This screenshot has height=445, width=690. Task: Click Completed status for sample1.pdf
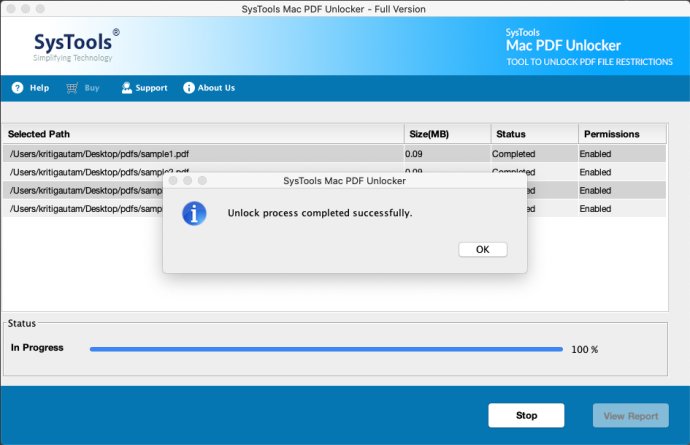click(514, 154)
